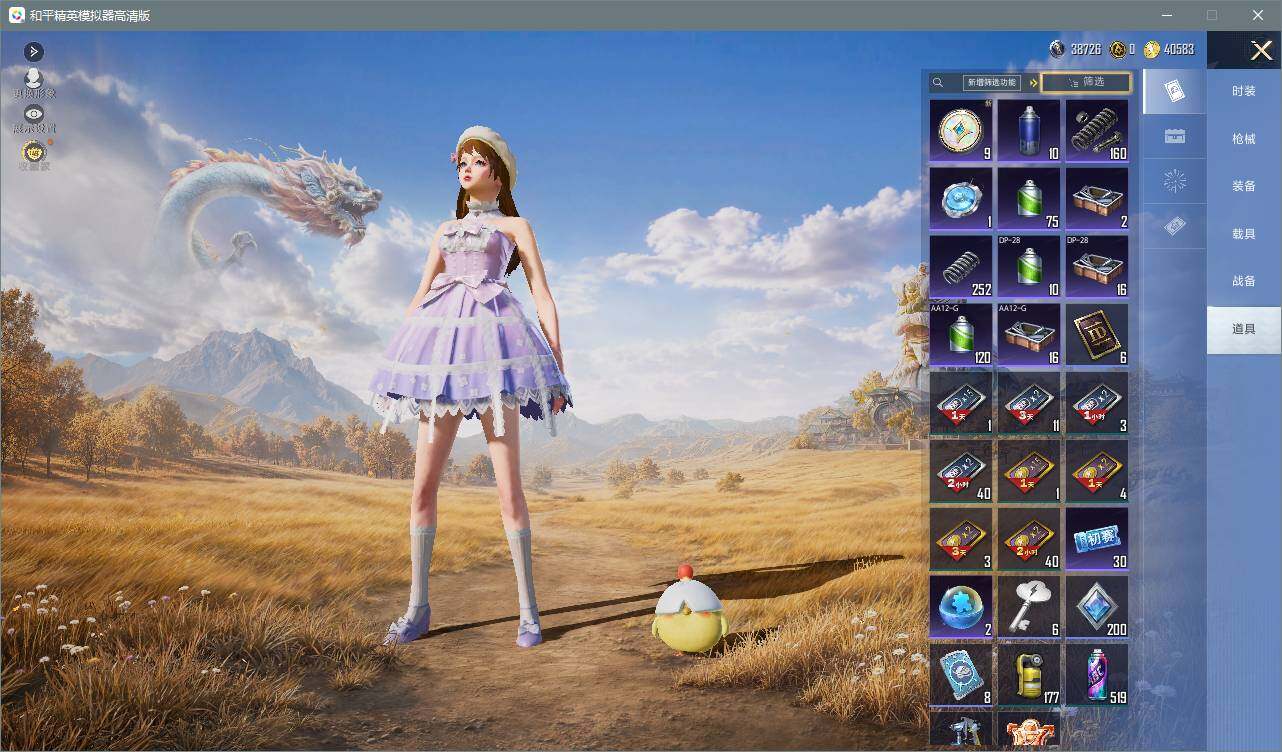
Task: Select the colorful drink can count 519
Action: pyautogui.click(x=1097, y=675)
